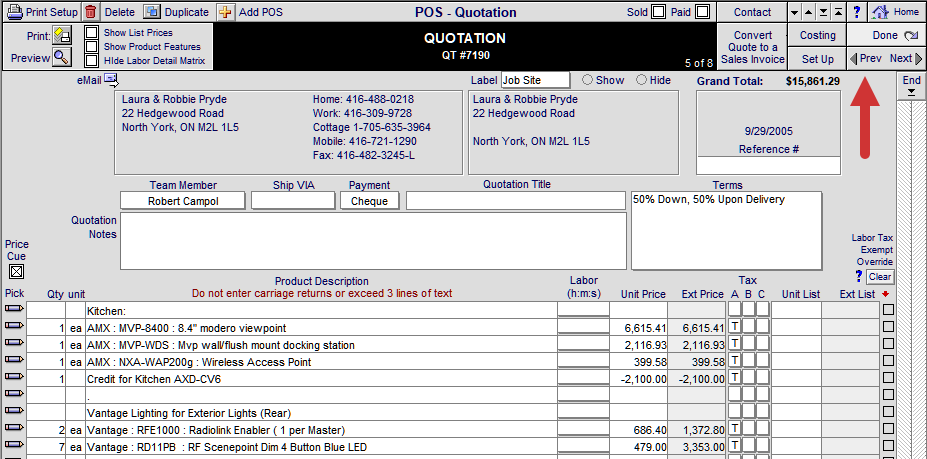Open the Team Member dropdown with Robert Campol
This screenshot has width=927, height=459.
[x=183, y=201]
